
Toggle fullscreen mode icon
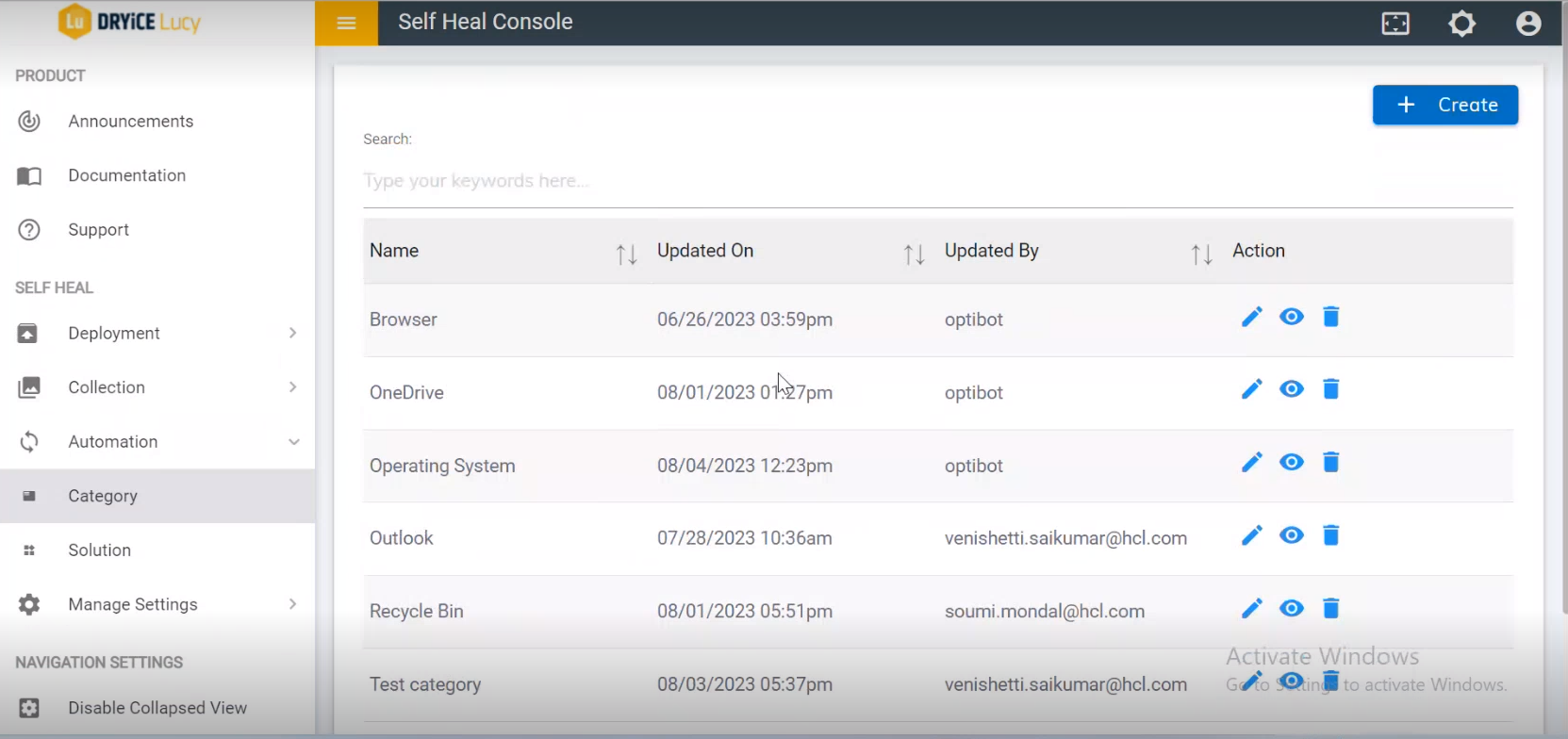click(1395, 24)
